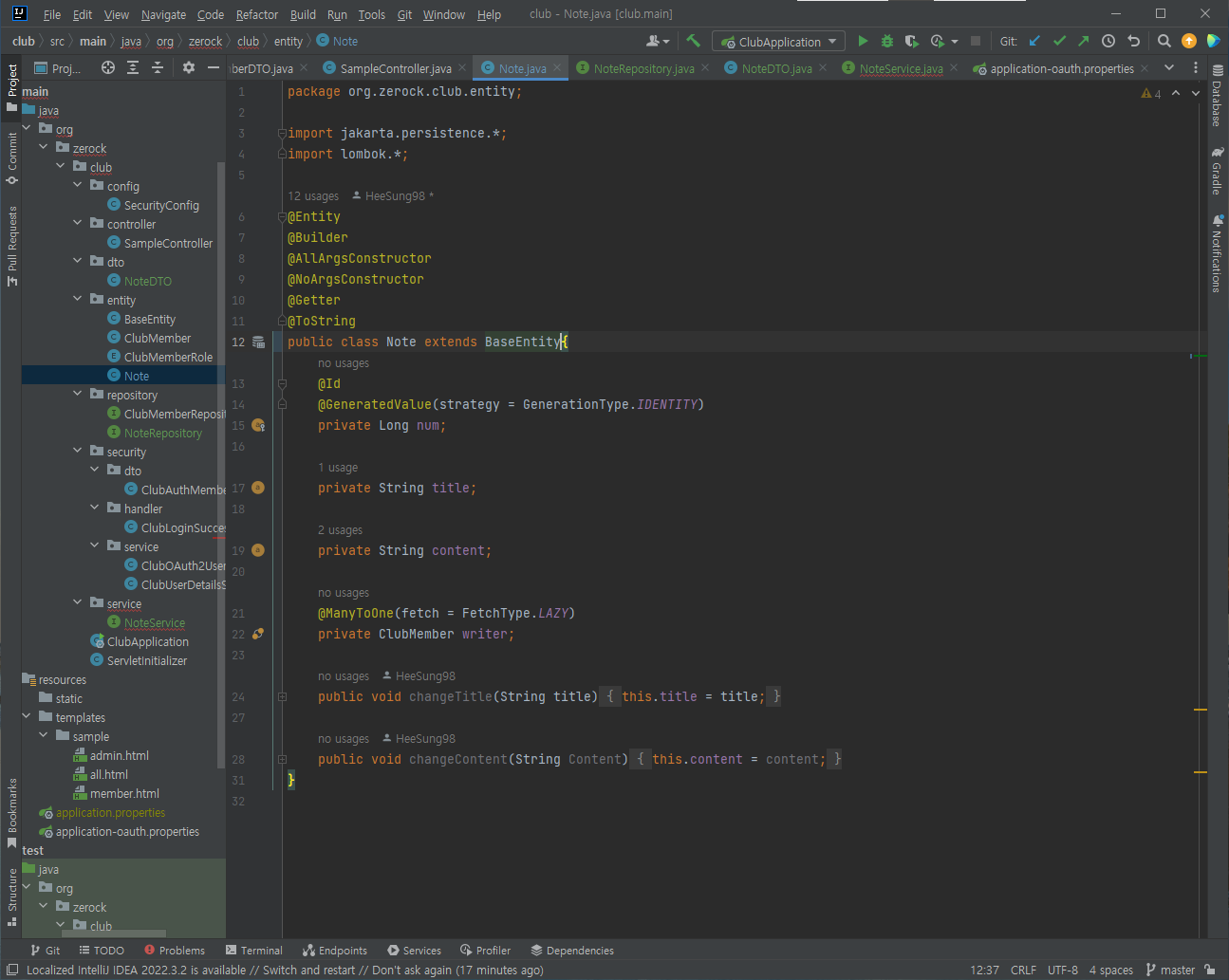Click the Profiler run icon in toolbar
The width and height of the screenshot is (1229, 980).
click(x=938, y=41)
